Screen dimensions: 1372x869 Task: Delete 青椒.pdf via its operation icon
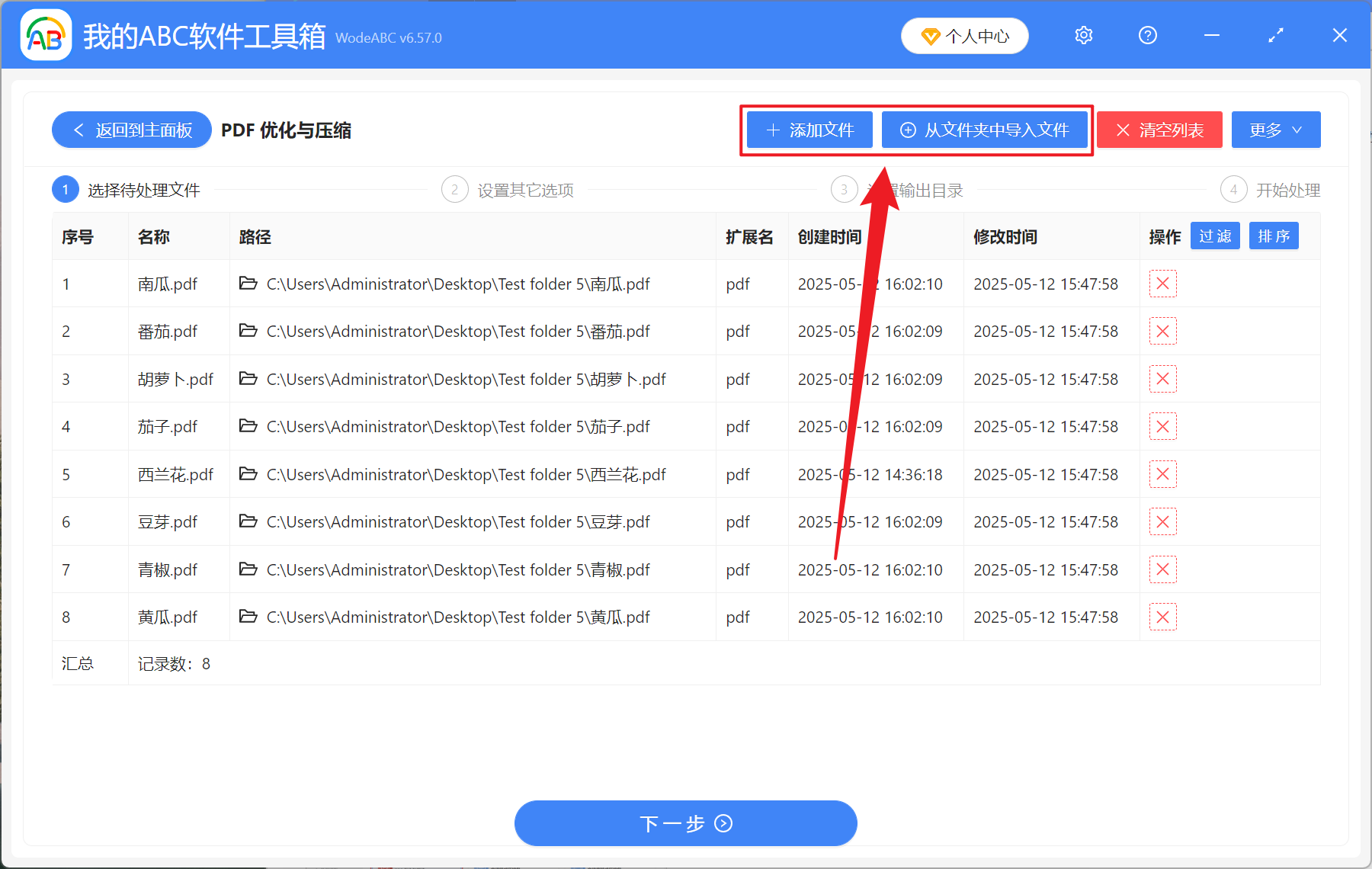point(1162,569)
